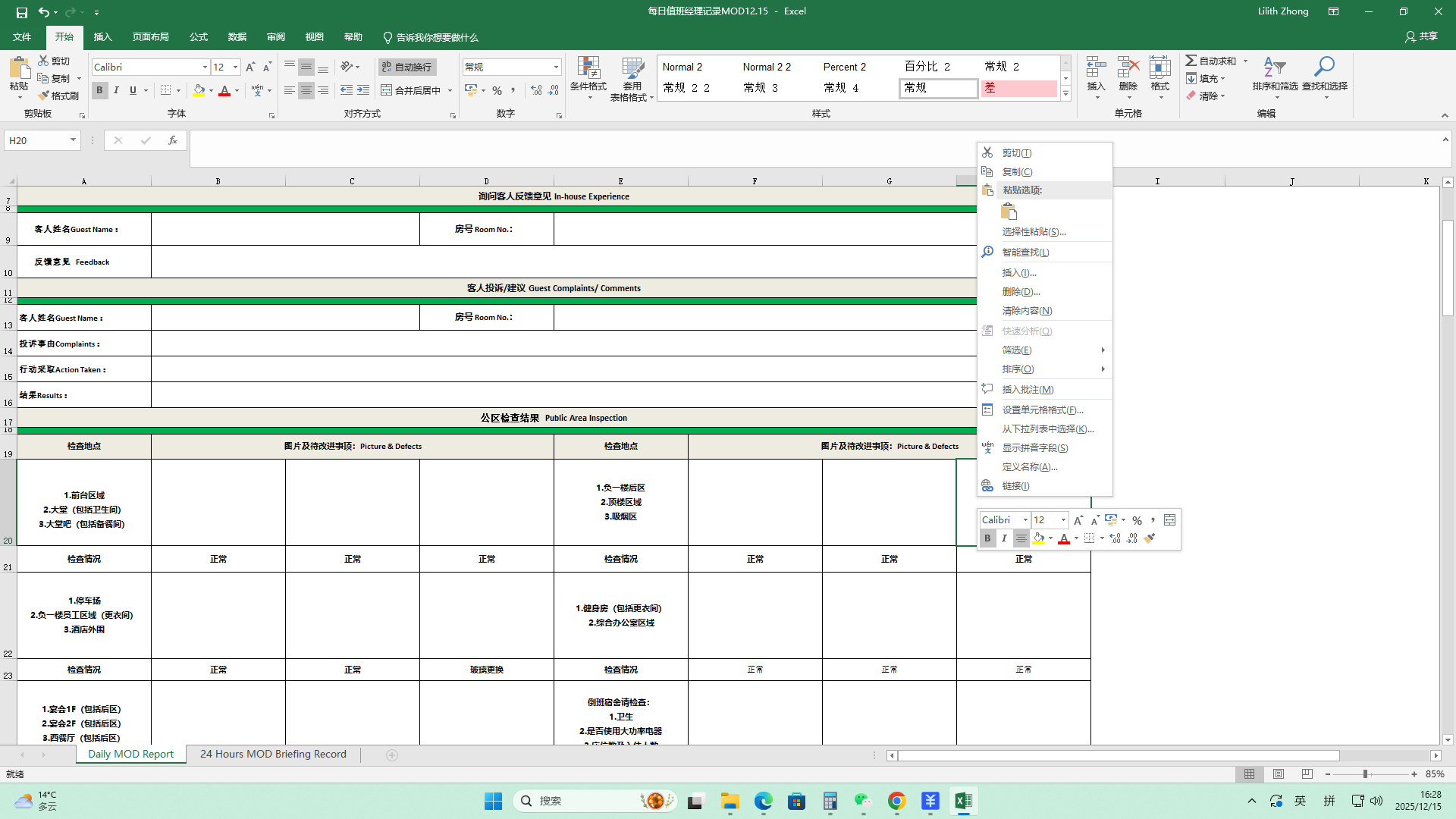Open the ribbon font name dropdown
This screenshot has width=1456, height=819.
coord(205,67)
